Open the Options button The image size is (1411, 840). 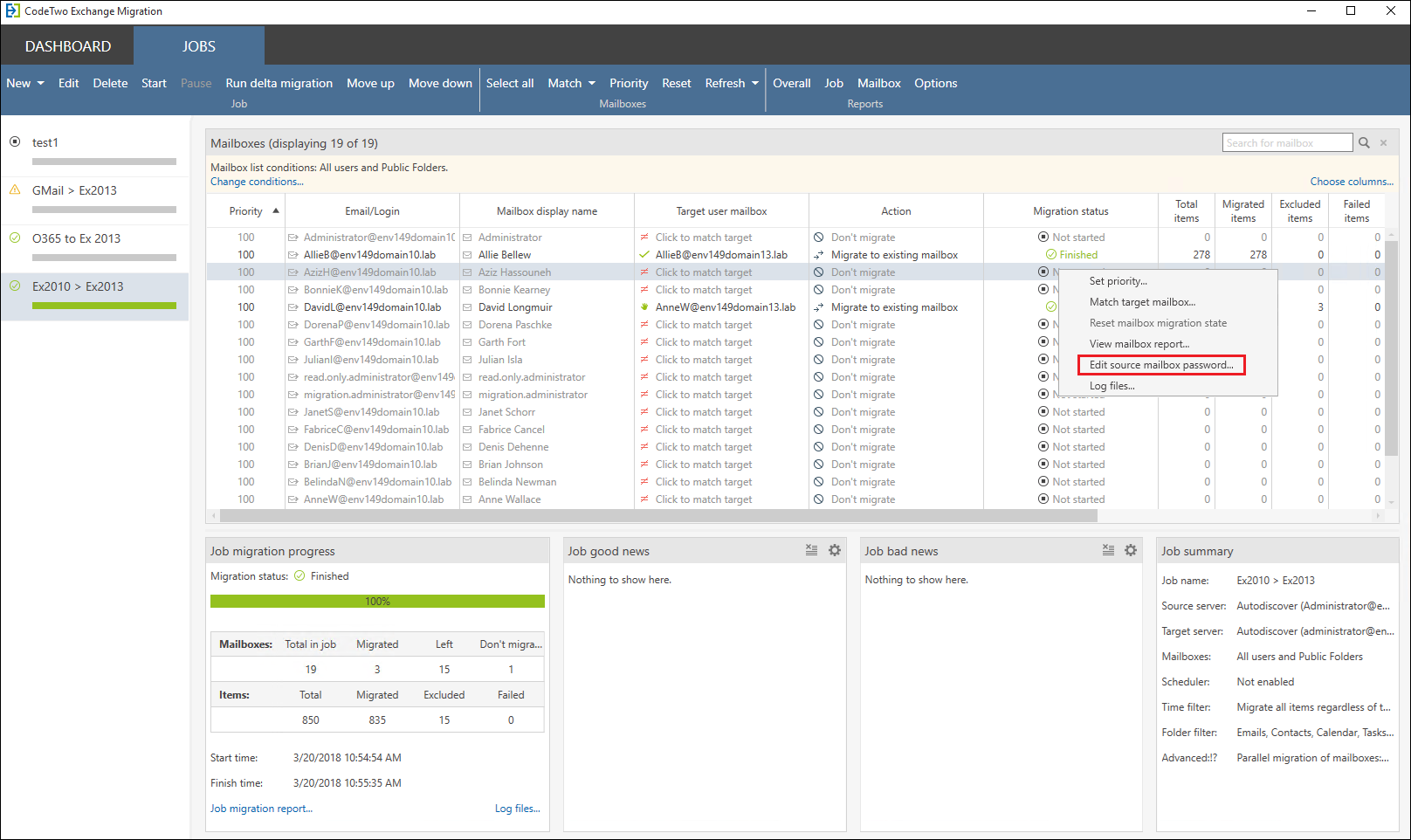coord(936,83)
